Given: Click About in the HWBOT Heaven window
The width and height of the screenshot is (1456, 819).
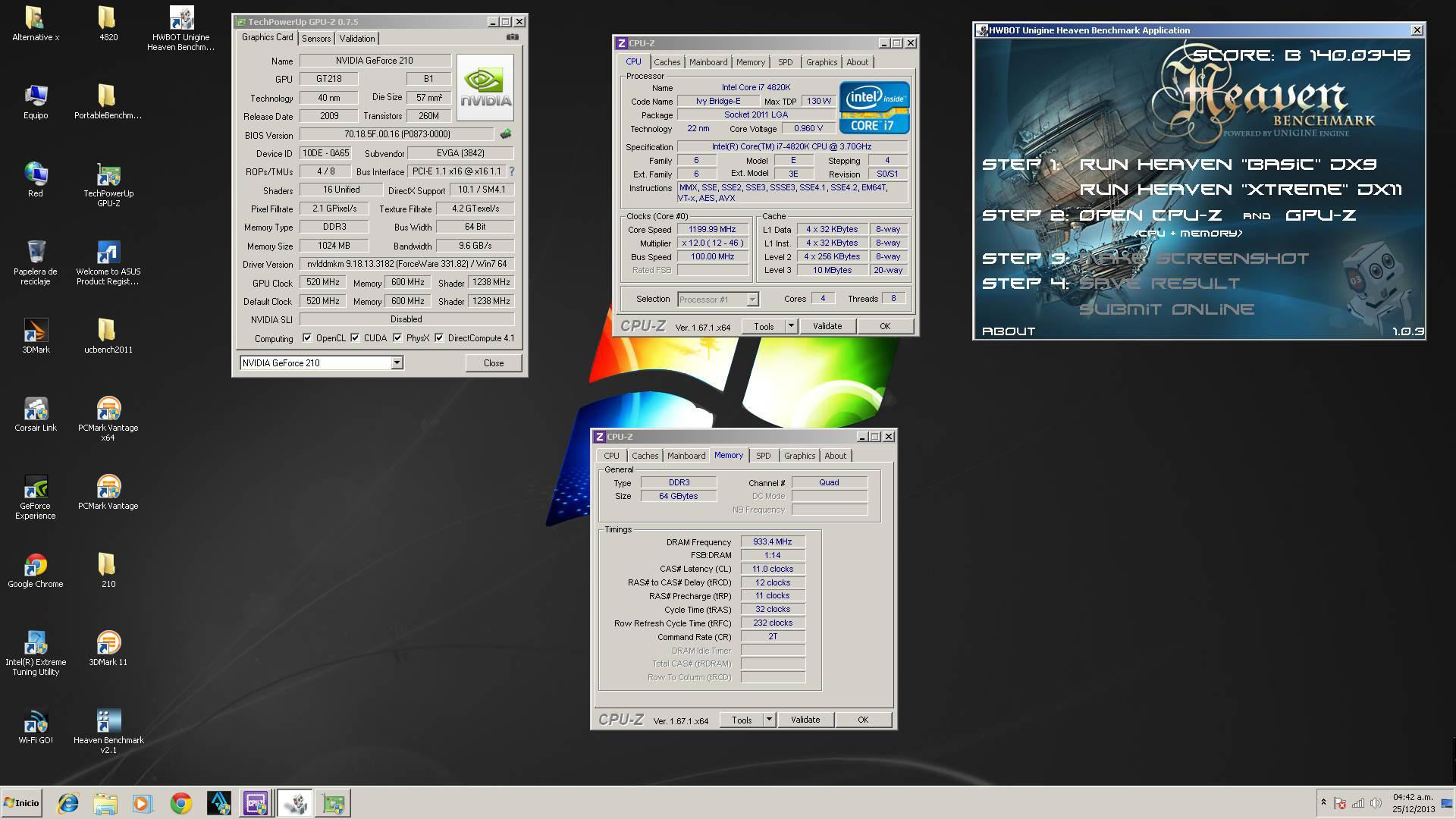Looking at the screenshot, I should coord(1009,331).
